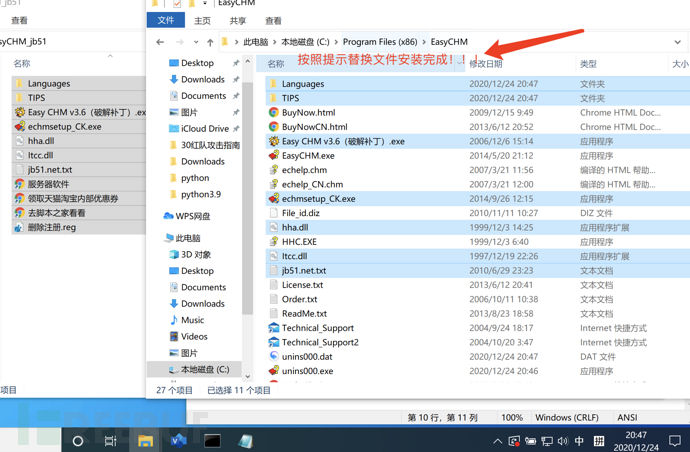Go back with the back arrow
This screenshot has height=452, width=690.
click(160, 42)
